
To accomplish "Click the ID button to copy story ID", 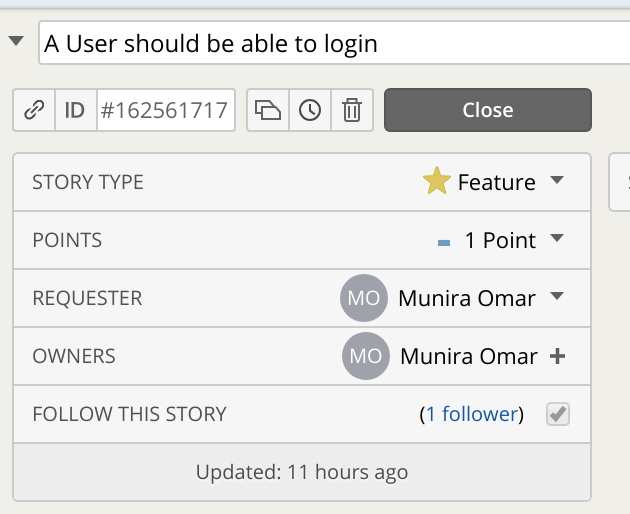I will coord(75,111).
